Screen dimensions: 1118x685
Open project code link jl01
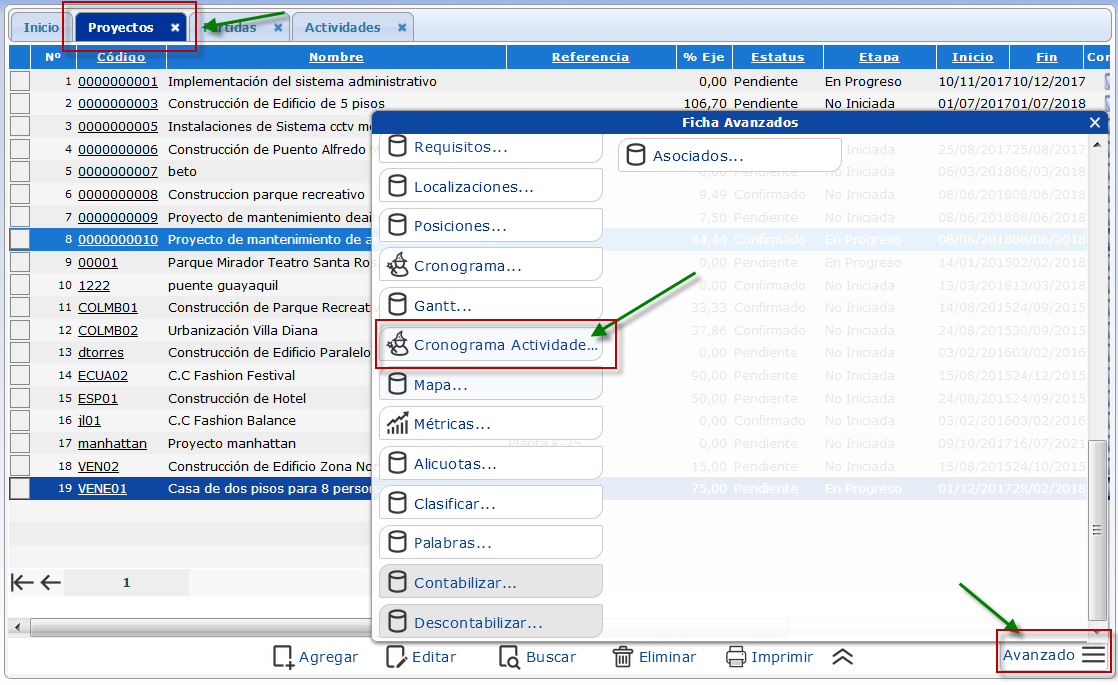[x=89, y=421]
